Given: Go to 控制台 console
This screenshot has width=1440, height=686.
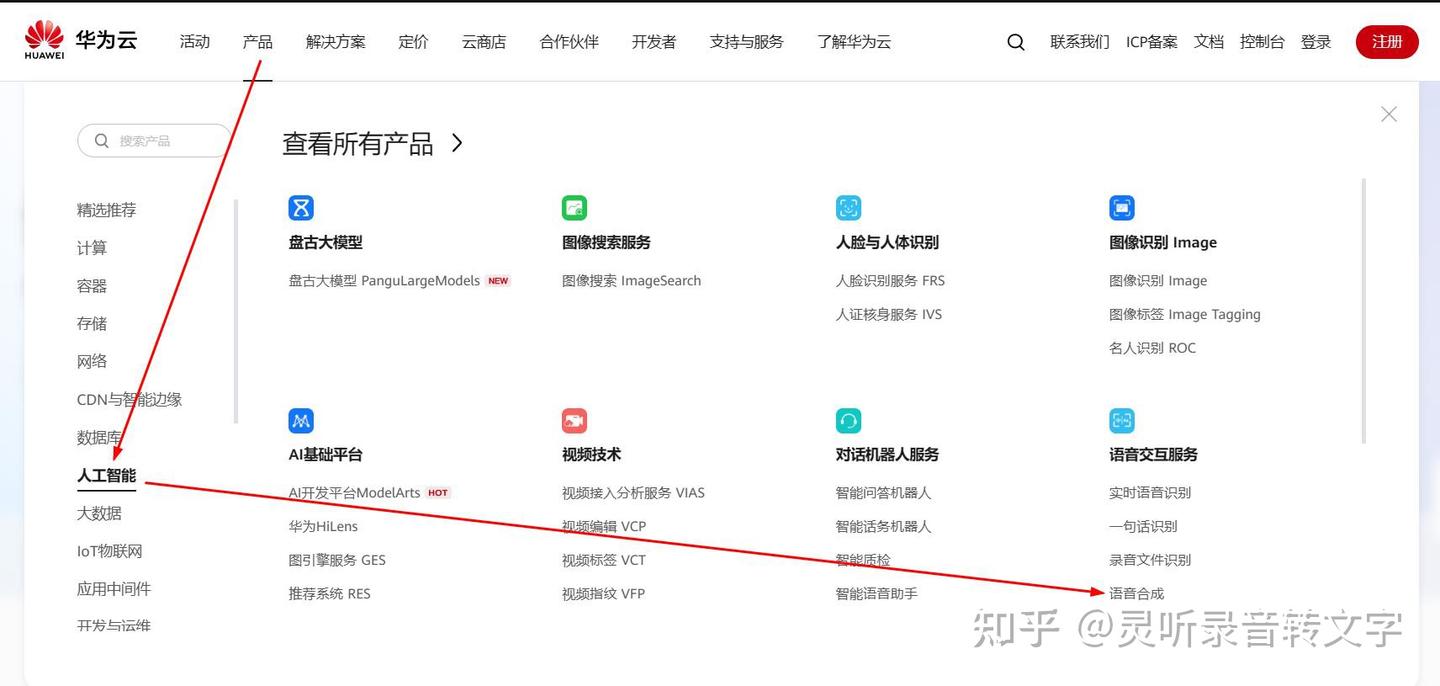Looking at the screenshot, I should [1262, 42].
